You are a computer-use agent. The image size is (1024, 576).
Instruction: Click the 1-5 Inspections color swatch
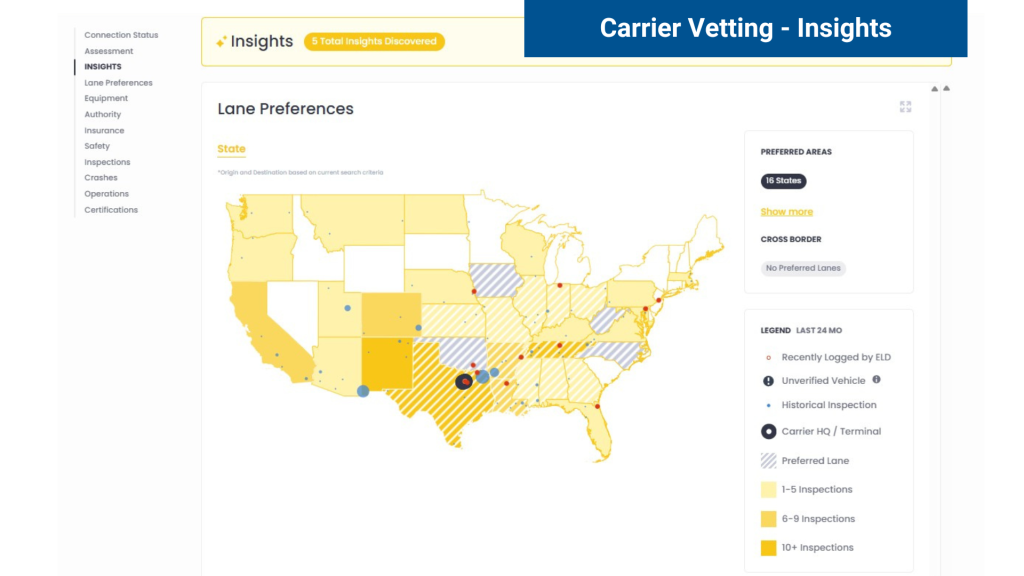[x=768, y=490]
